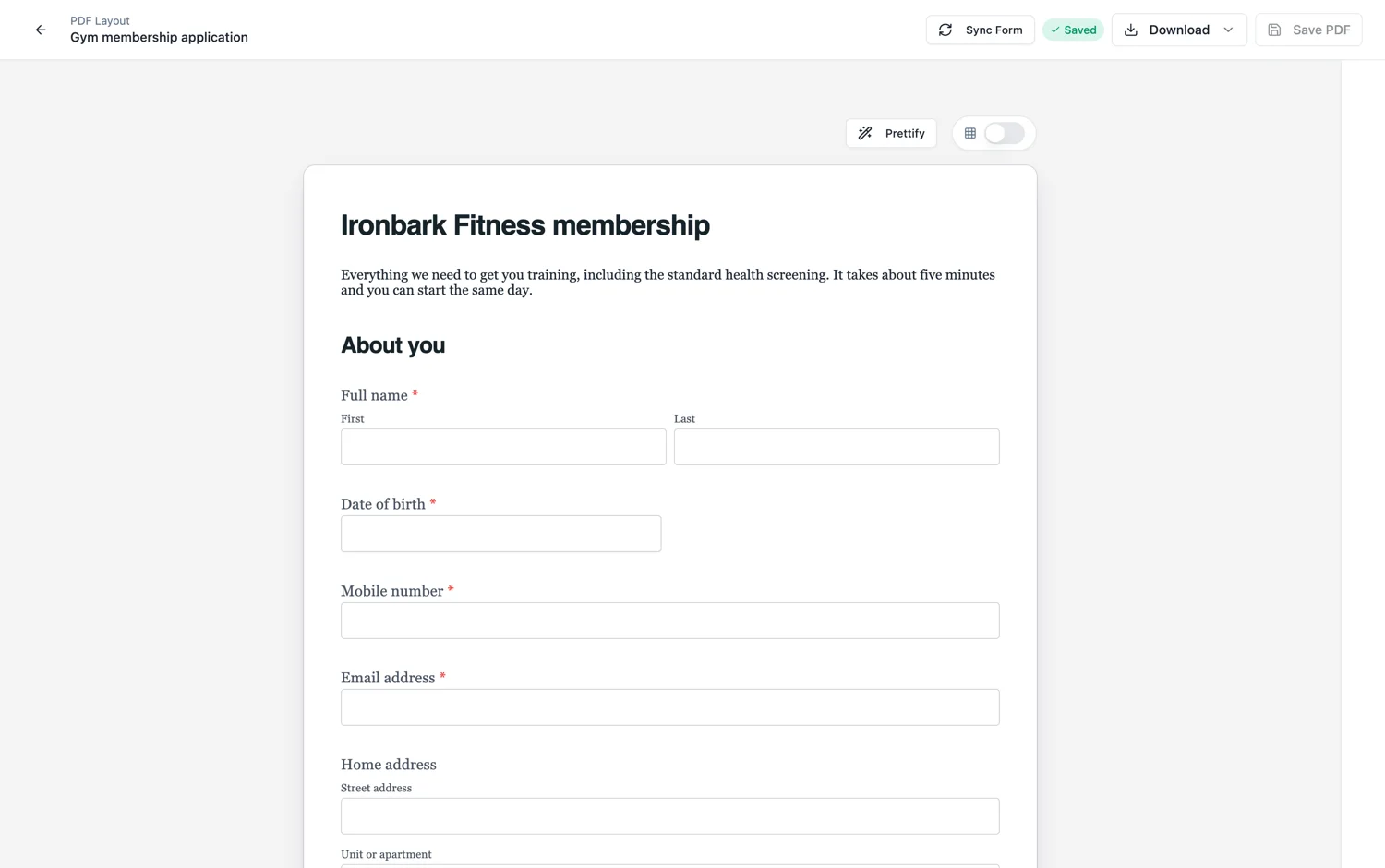Viewport: 1385px width, 868px height.
Task: Click the Street address input field
Action: (x=670, y=816)
